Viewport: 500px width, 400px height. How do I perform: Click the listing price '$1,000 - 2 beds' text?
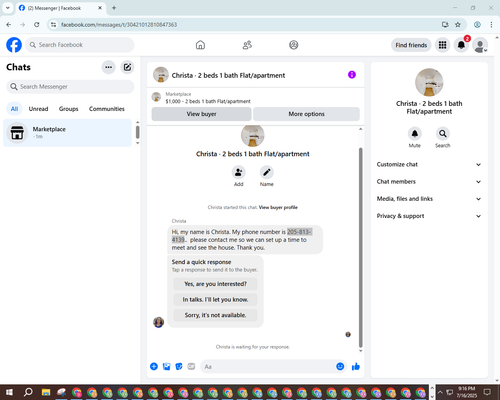point(208,101)
